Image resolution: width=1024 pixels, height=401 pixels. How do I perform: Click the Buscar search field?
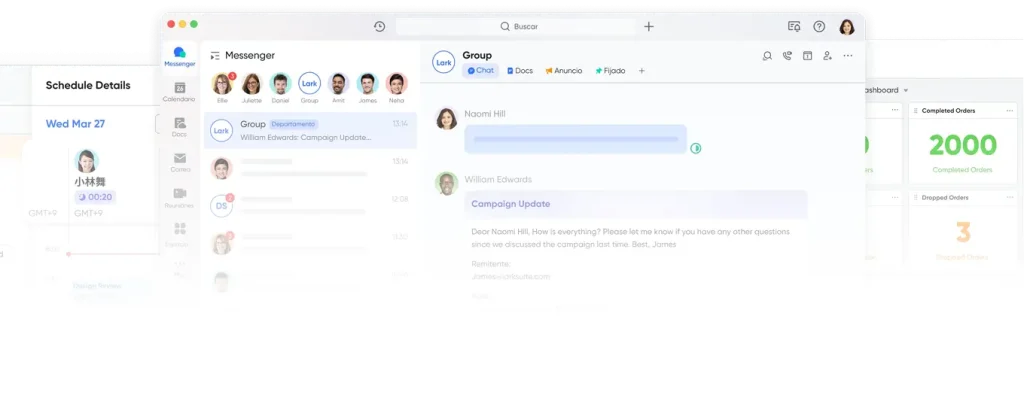click(x=518, y=27)
